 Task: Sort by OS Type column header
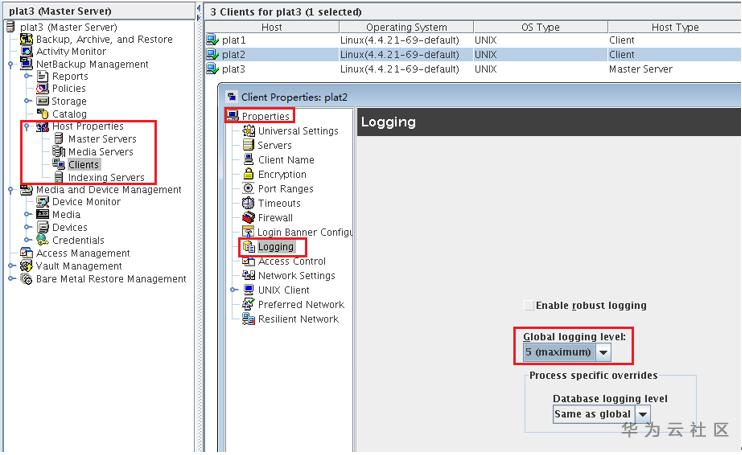[540, 27]
